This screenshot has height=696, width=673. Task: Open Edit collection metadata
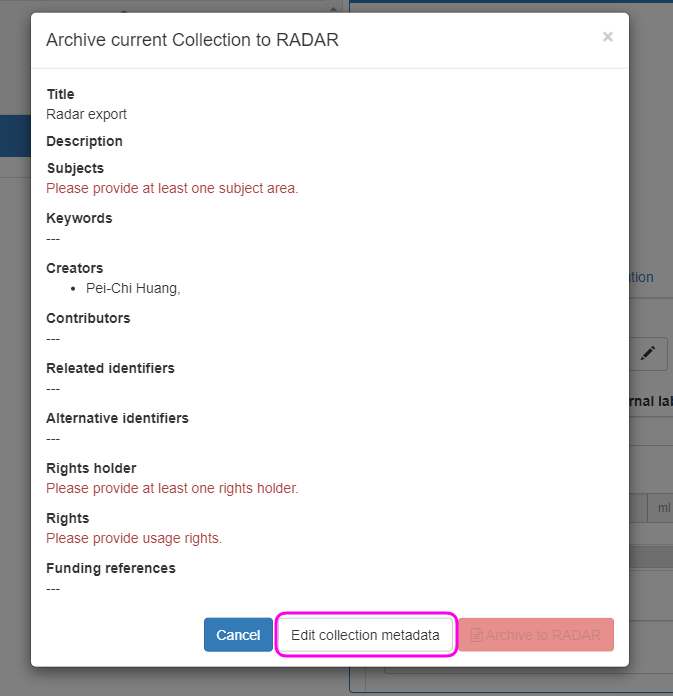coord(365,635)
